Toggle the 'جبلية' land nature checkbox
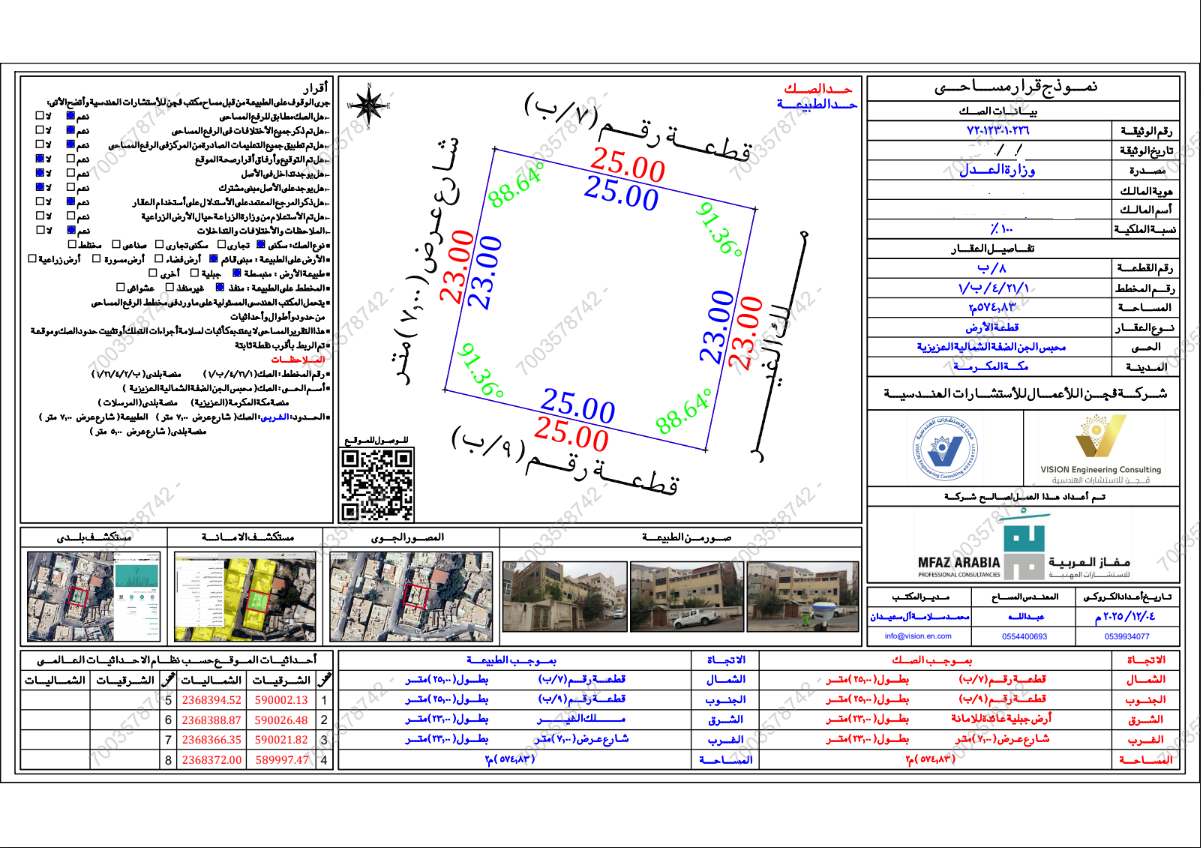Screen dimensions: 1201x848 click(x=194, y=273)
